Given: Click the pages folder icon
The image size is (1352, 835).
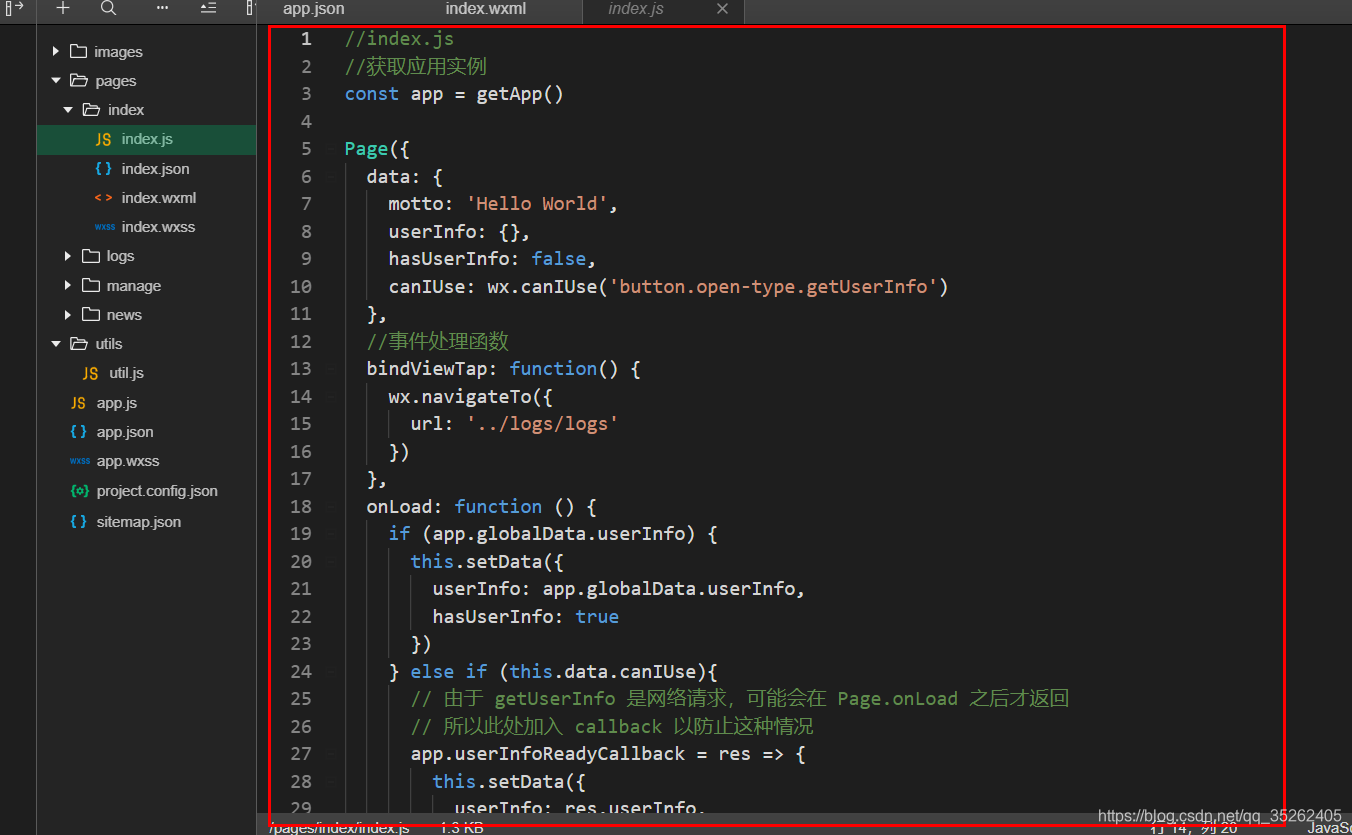Looking at the screenshot, I should 78,80.
